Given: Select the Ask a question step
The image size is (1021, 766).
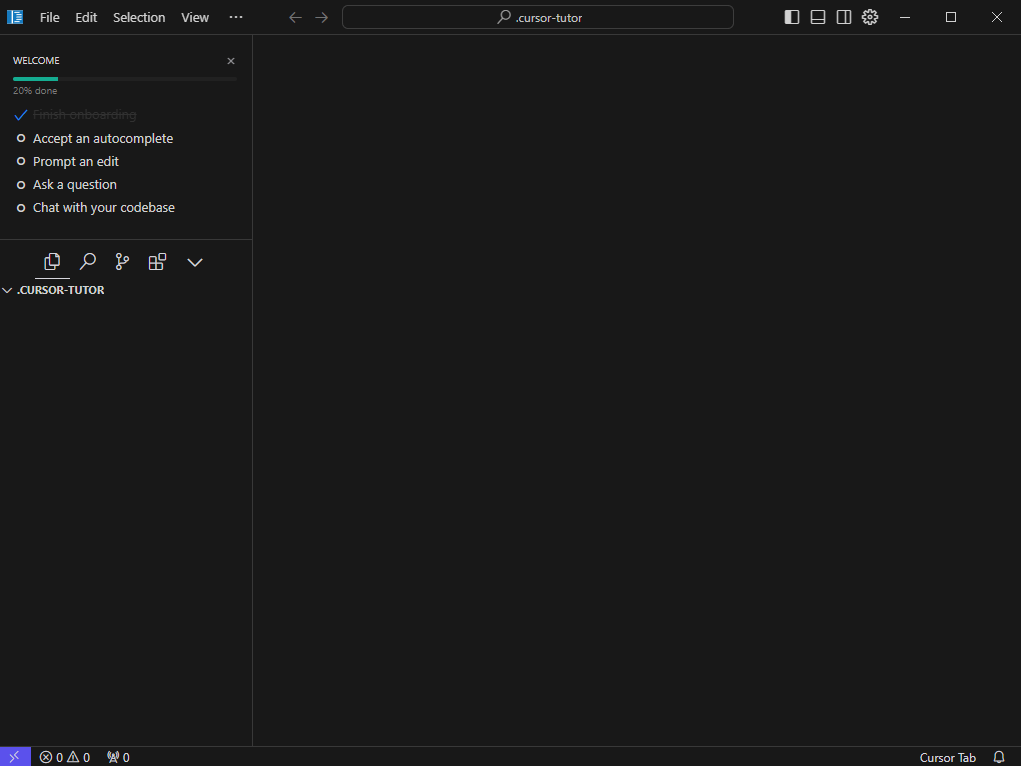Looking at the screenshot, I should point(75,185).
